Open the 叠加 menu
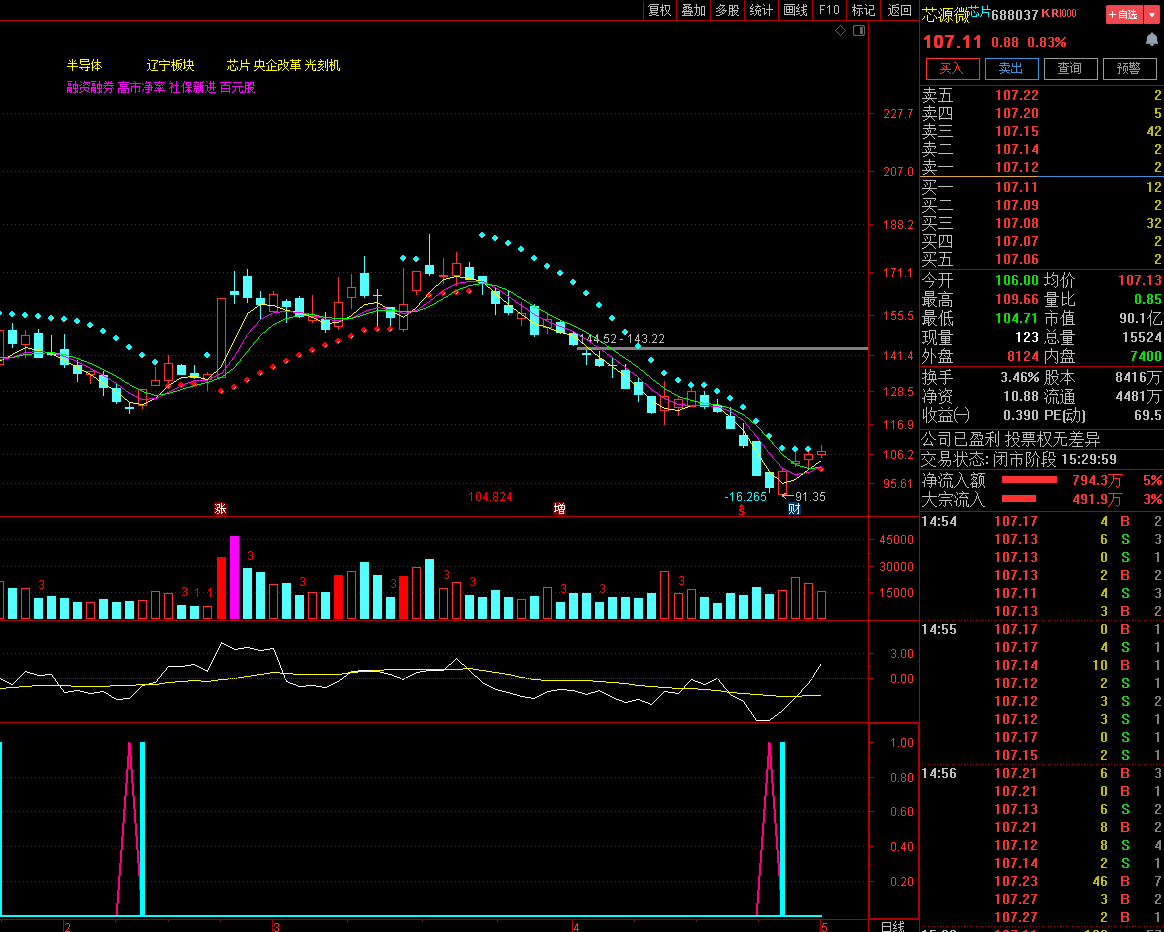 coord(693,10)
